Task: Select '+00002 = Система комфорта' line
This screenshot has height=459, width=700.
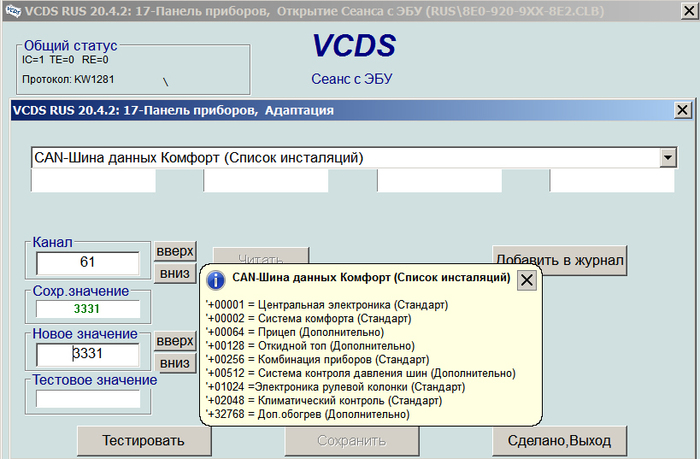Action: [308, 319]
